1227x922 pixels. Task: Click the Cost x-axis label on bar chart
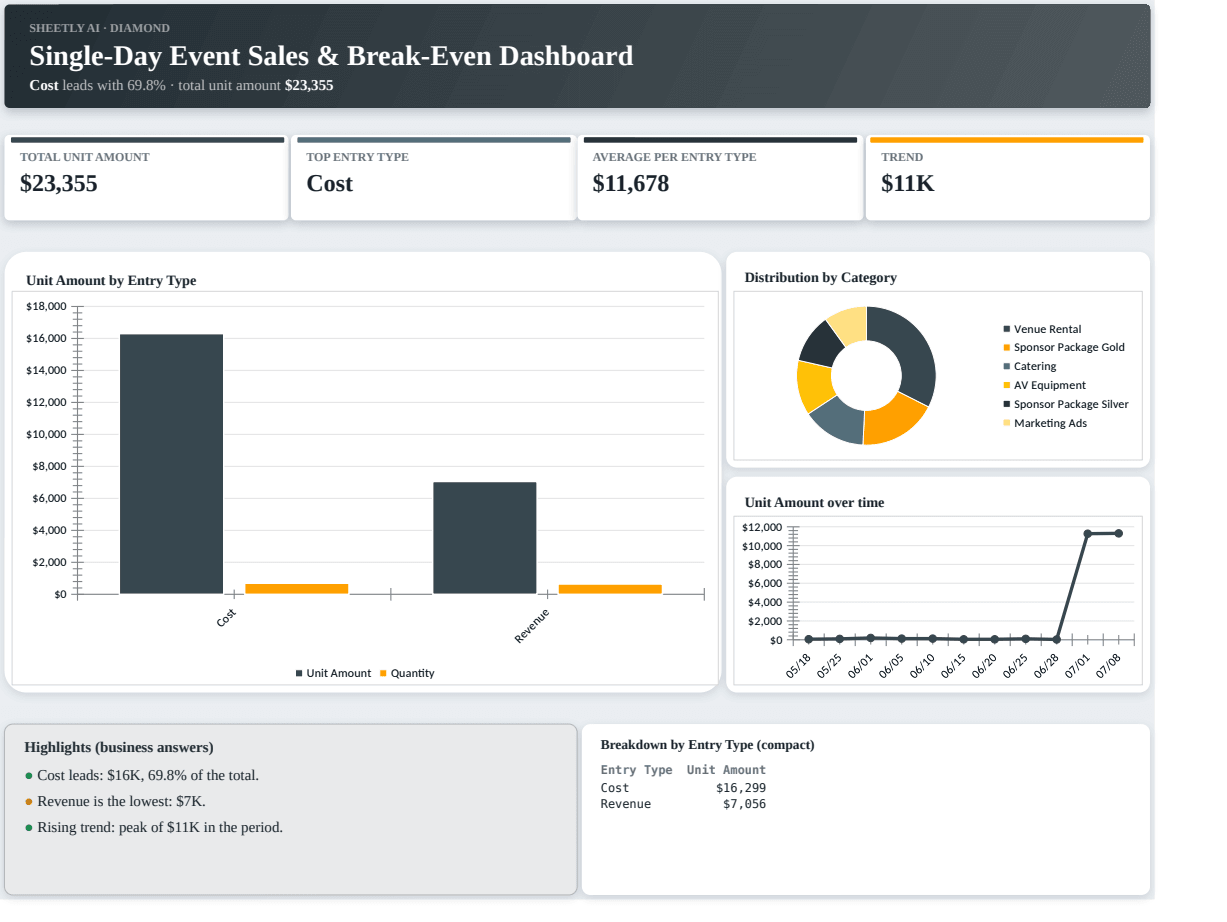point(227,618)
